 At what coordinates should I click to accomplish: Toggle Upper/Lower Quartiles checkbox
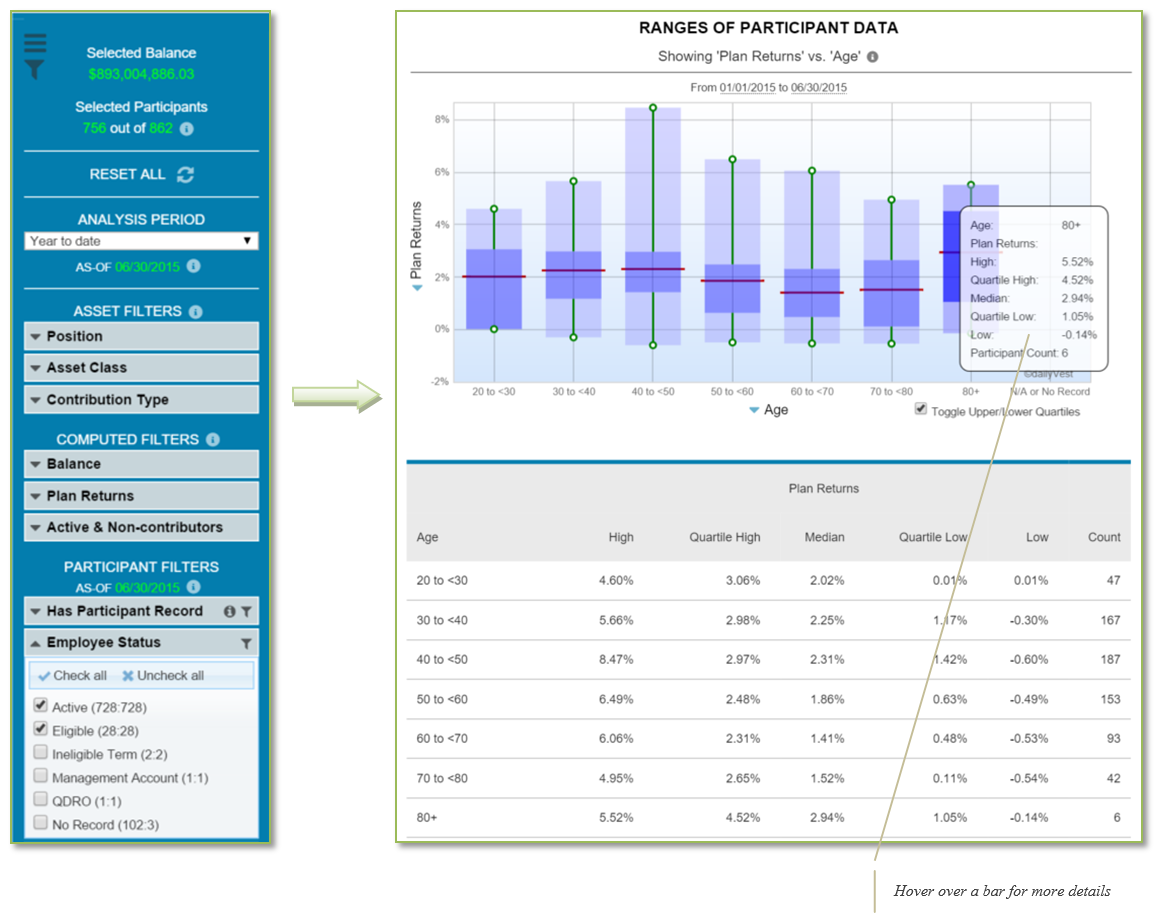920,410
